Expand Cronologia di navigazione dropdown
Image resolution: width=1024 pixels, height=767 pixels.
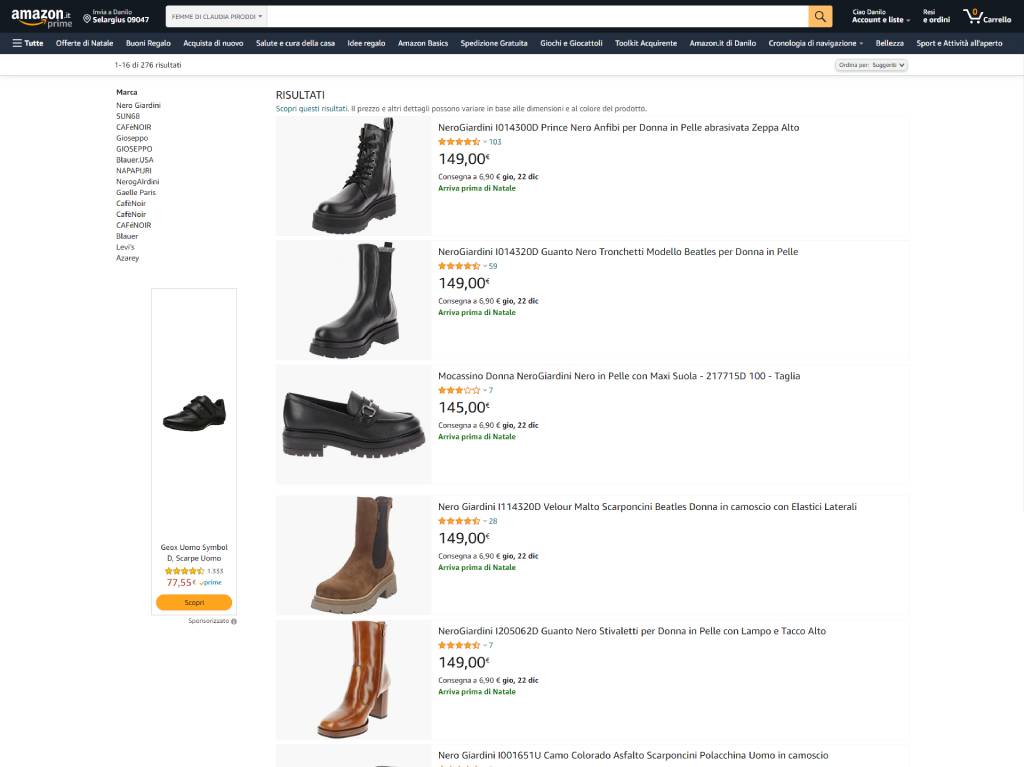click(816, 43)
